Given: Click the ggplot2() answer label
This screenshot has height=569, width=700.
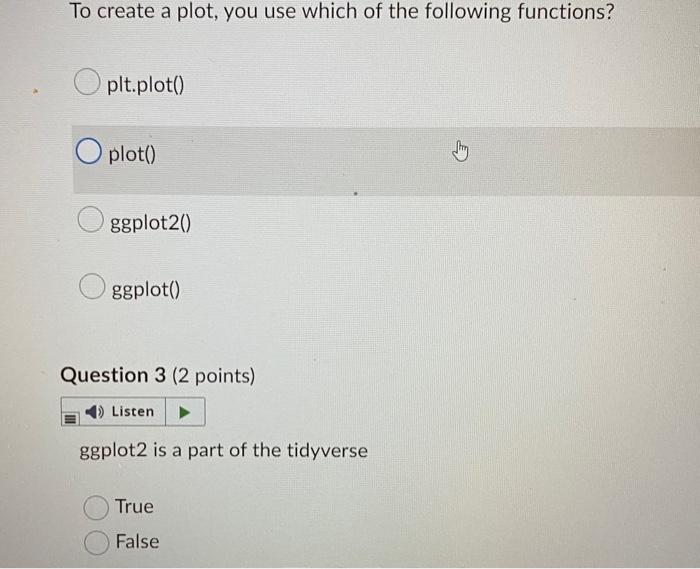Looking at the screenshot, I should [150, 222].
